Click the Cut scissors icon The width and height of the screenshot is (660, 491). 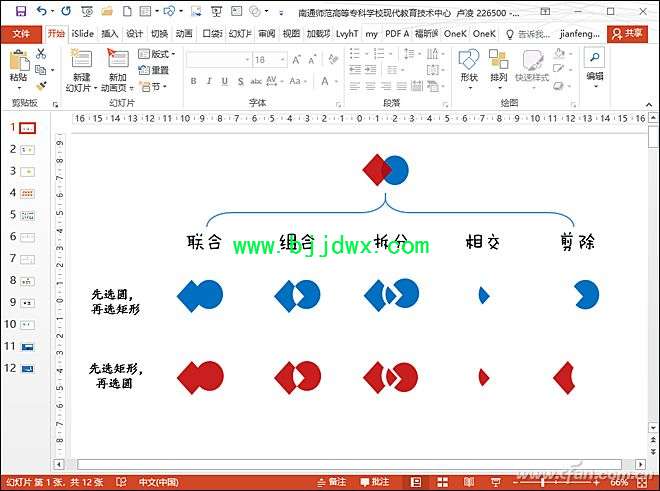point(41,53)
